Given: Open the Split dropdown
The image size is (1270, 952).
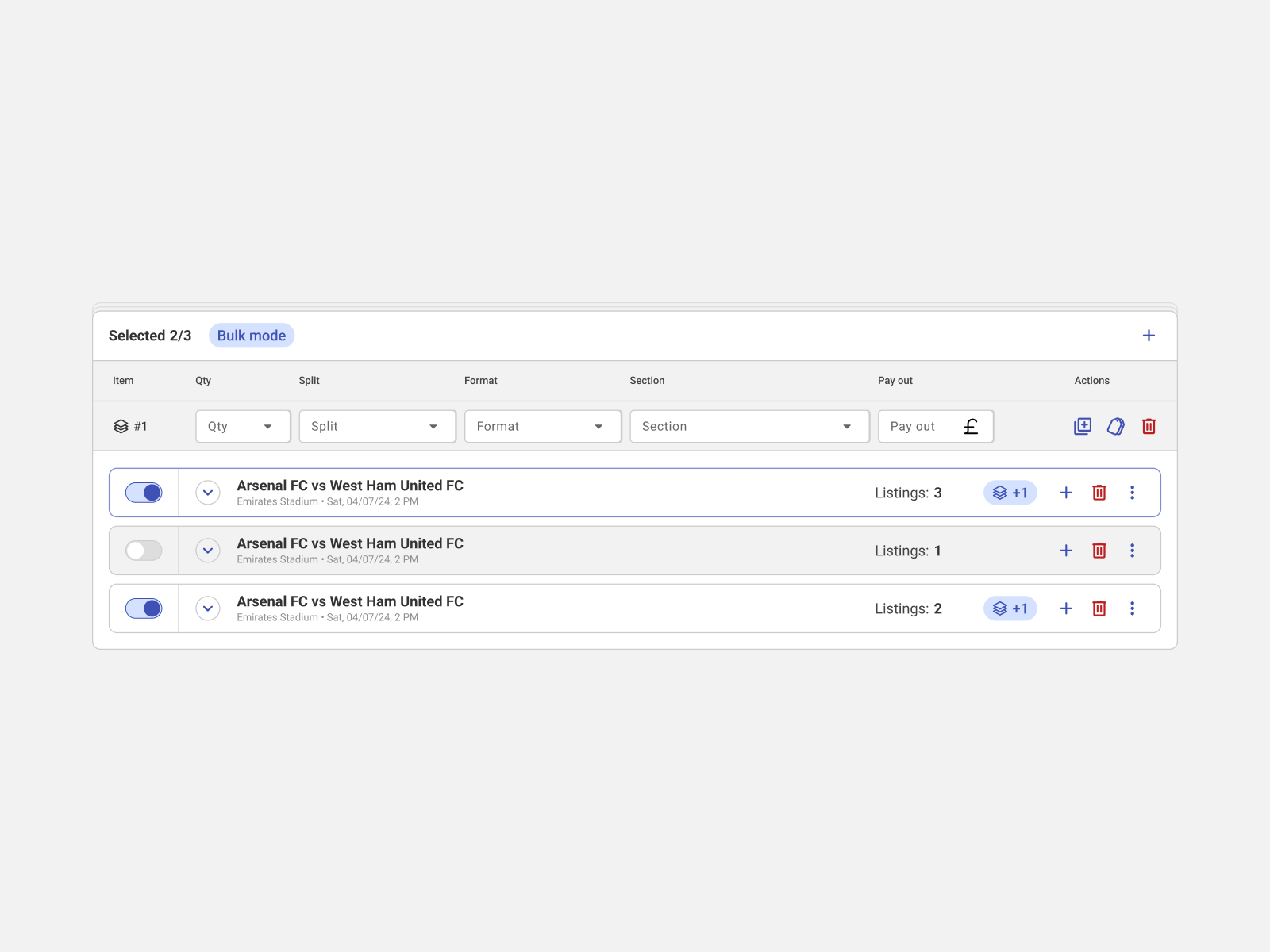Looking at the screenshot, I should (x=377, y=426).
